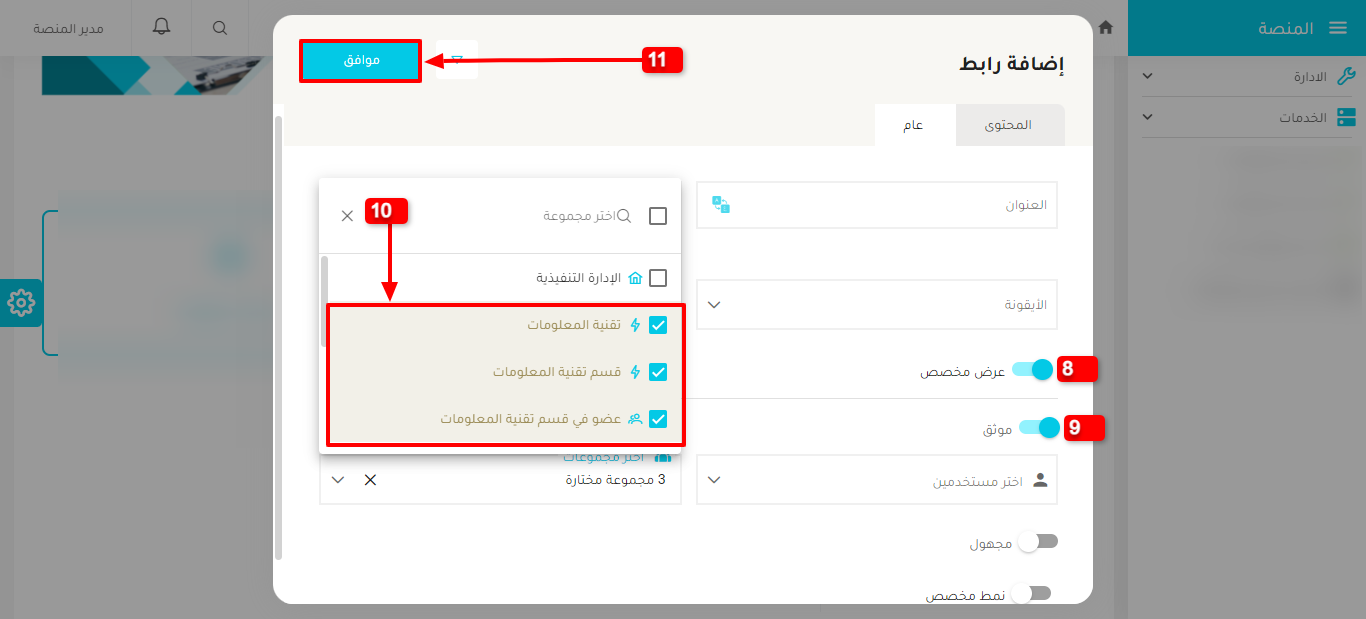
Task: Clear selected groups with the X button
Action: pyautogui.click(x=371, y=479)
